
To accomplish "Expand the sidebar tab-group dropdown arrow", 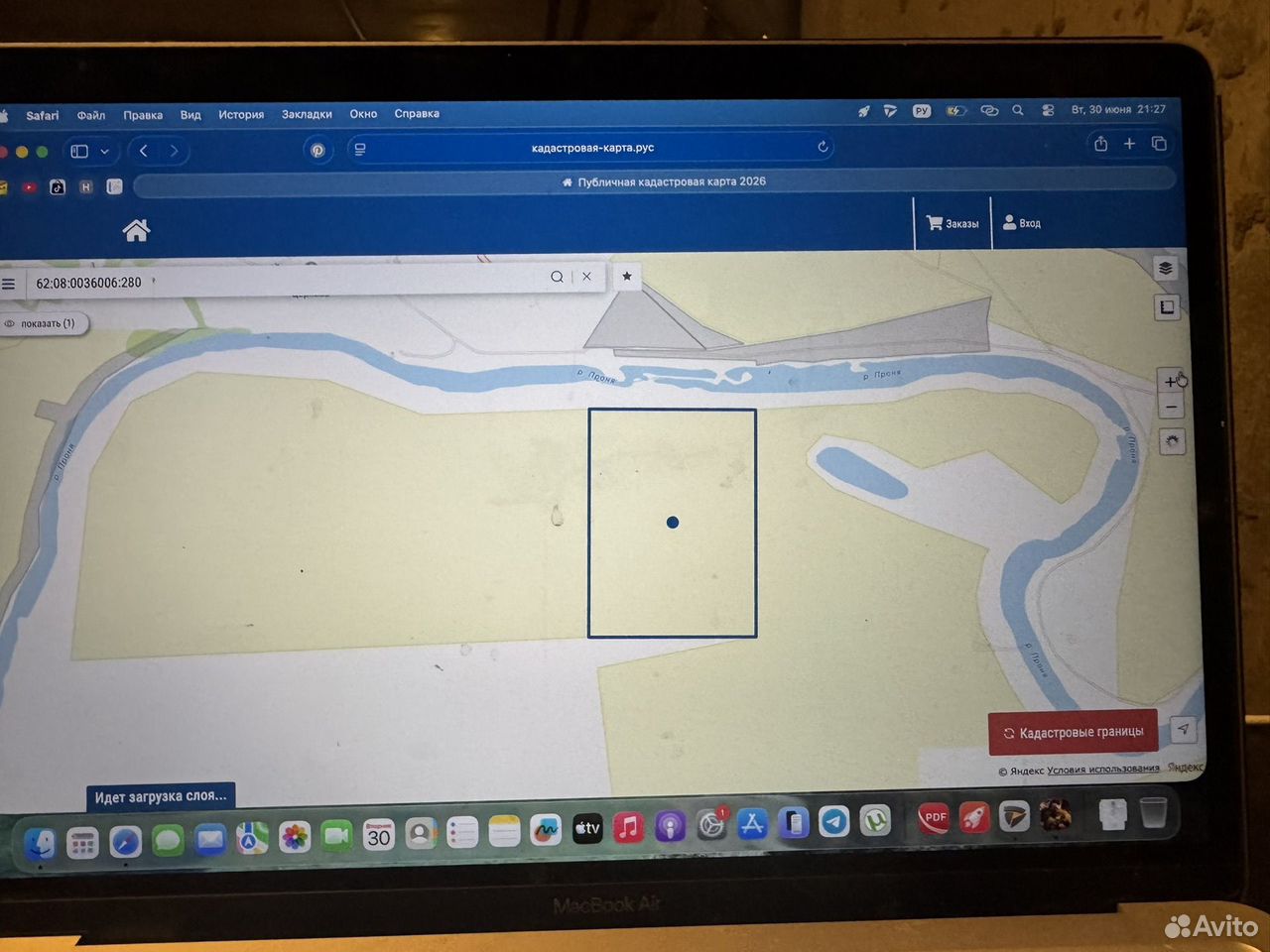I will pos(104,152).
